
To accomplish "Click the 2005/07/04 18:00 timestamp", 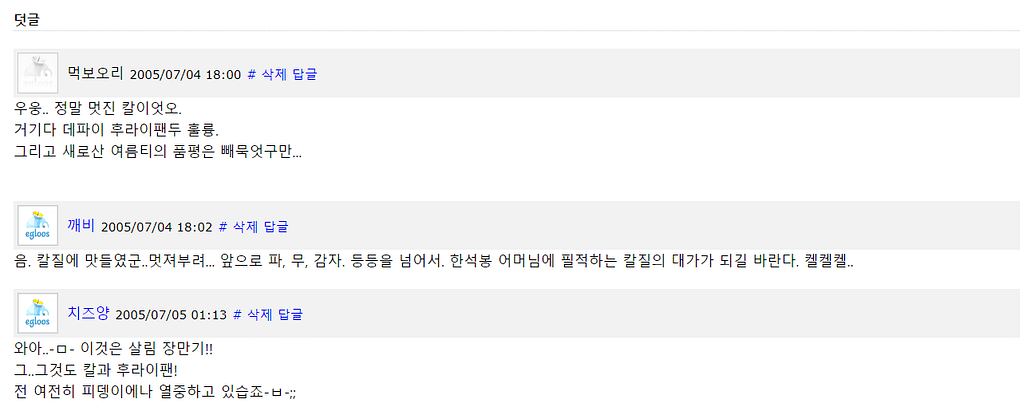I will (x=186, y=74).
